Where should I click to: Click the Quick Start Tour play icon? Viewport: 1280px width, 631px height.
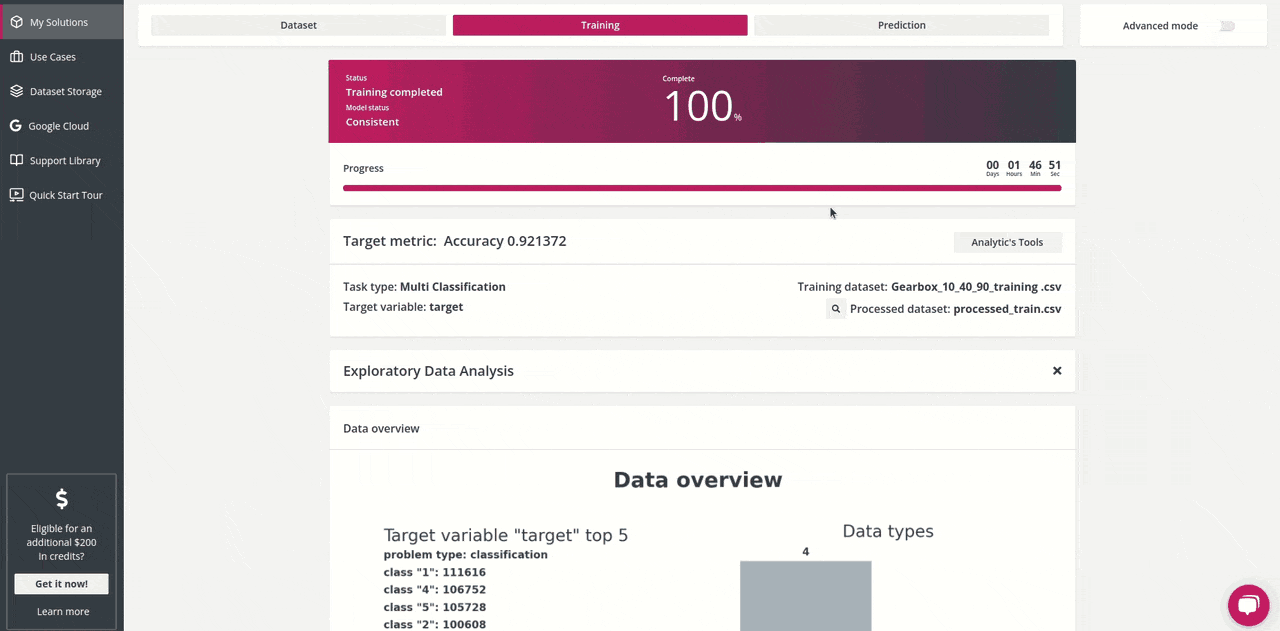point(17,195)
